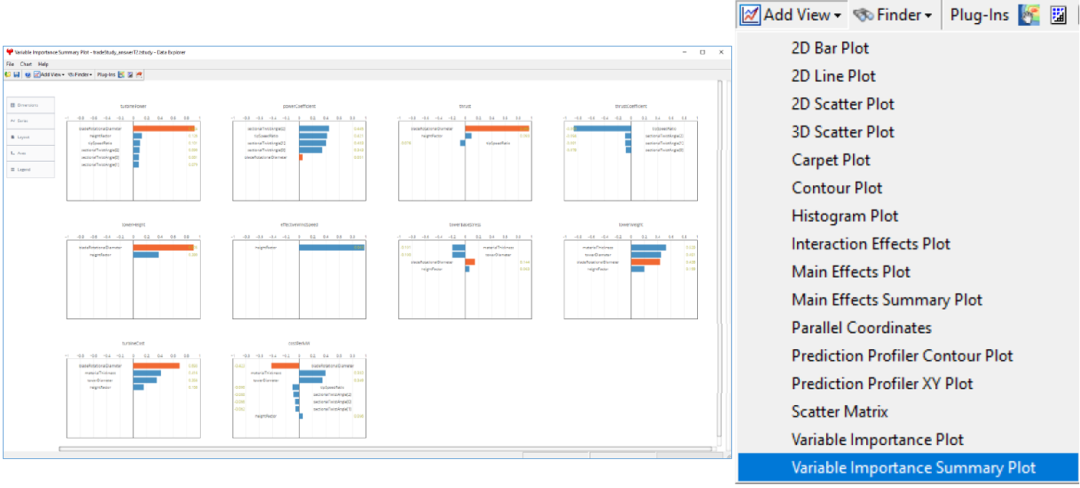Screen dimensions: 1080x488
Task: Open the Chart menu
Action: tap(25, 64)
